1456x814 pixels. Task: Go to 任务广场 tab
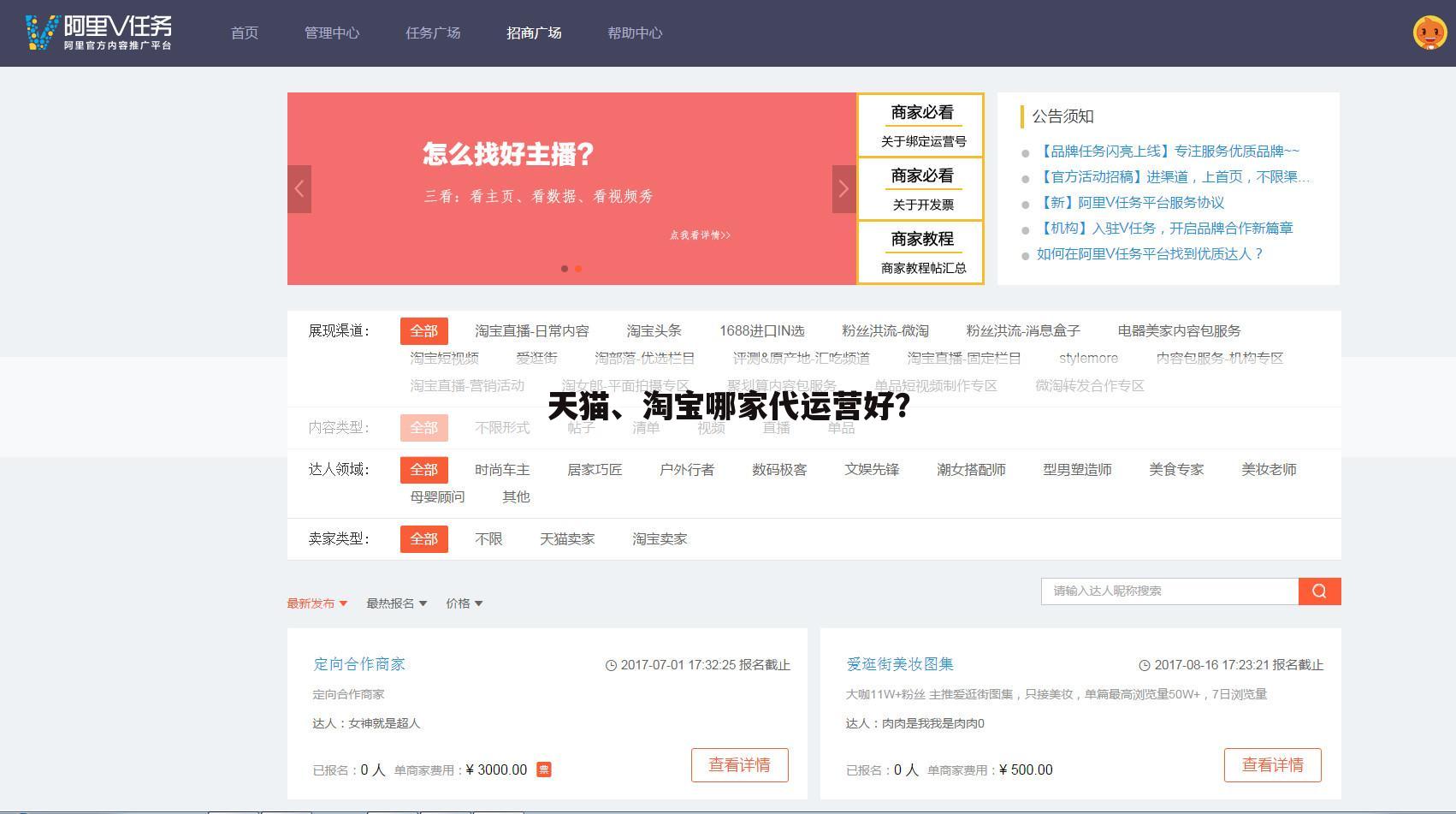tap(433, 33)
